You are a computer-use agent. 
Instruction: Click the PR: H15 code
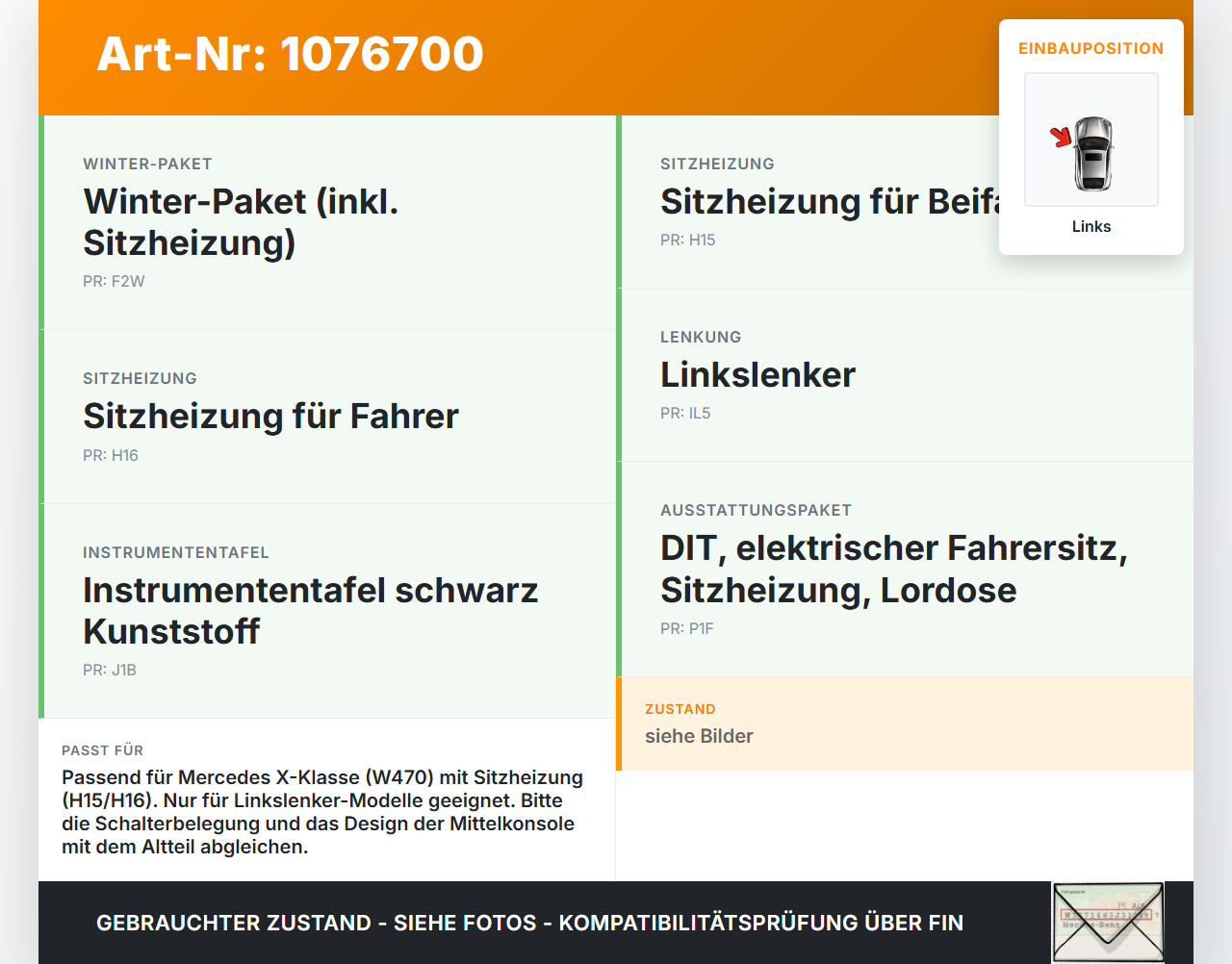pyautogui.click(x=688, y=240)
